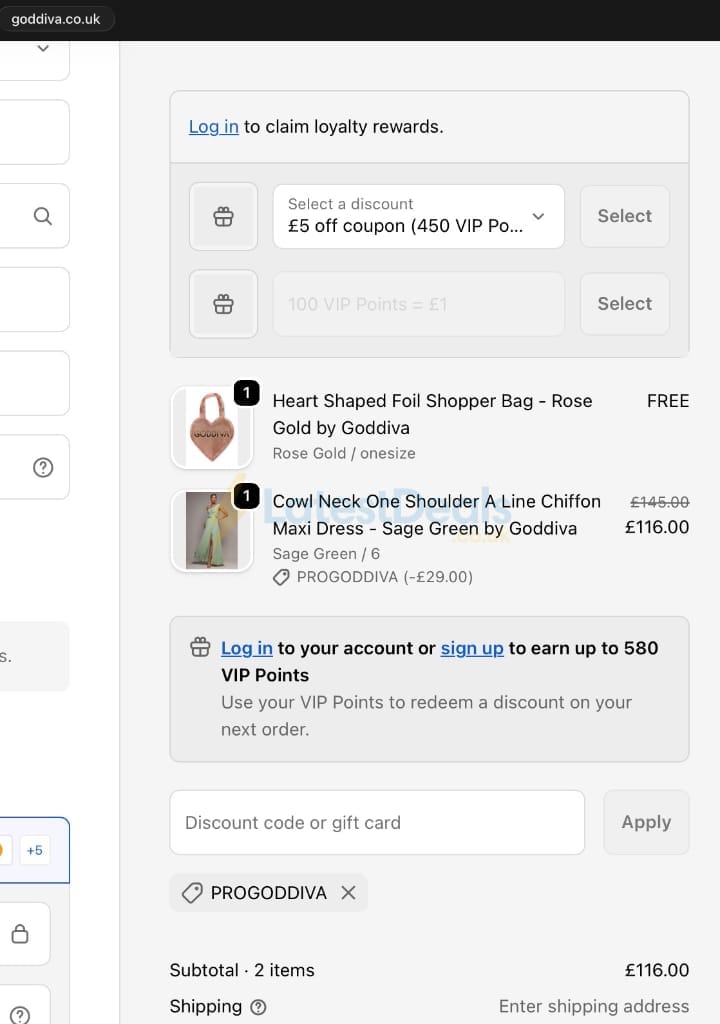Screen dimensions: 720x1024
Task: Click the padlock icon in left panel
Action: point(20,934)
